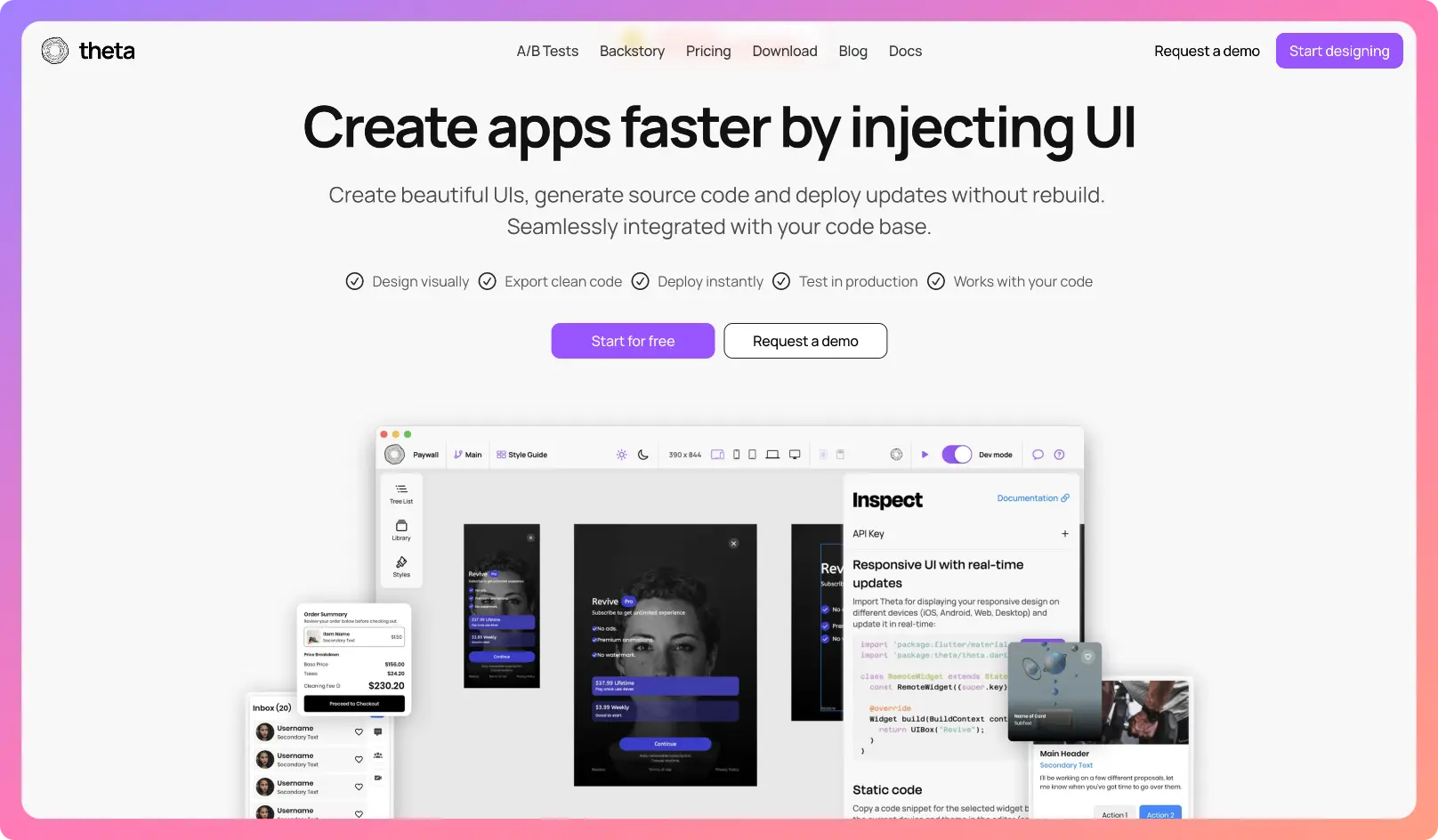Open the Tree List sidebar panel
Viewport: 1438px width, 840px height.
pos(401,493)
